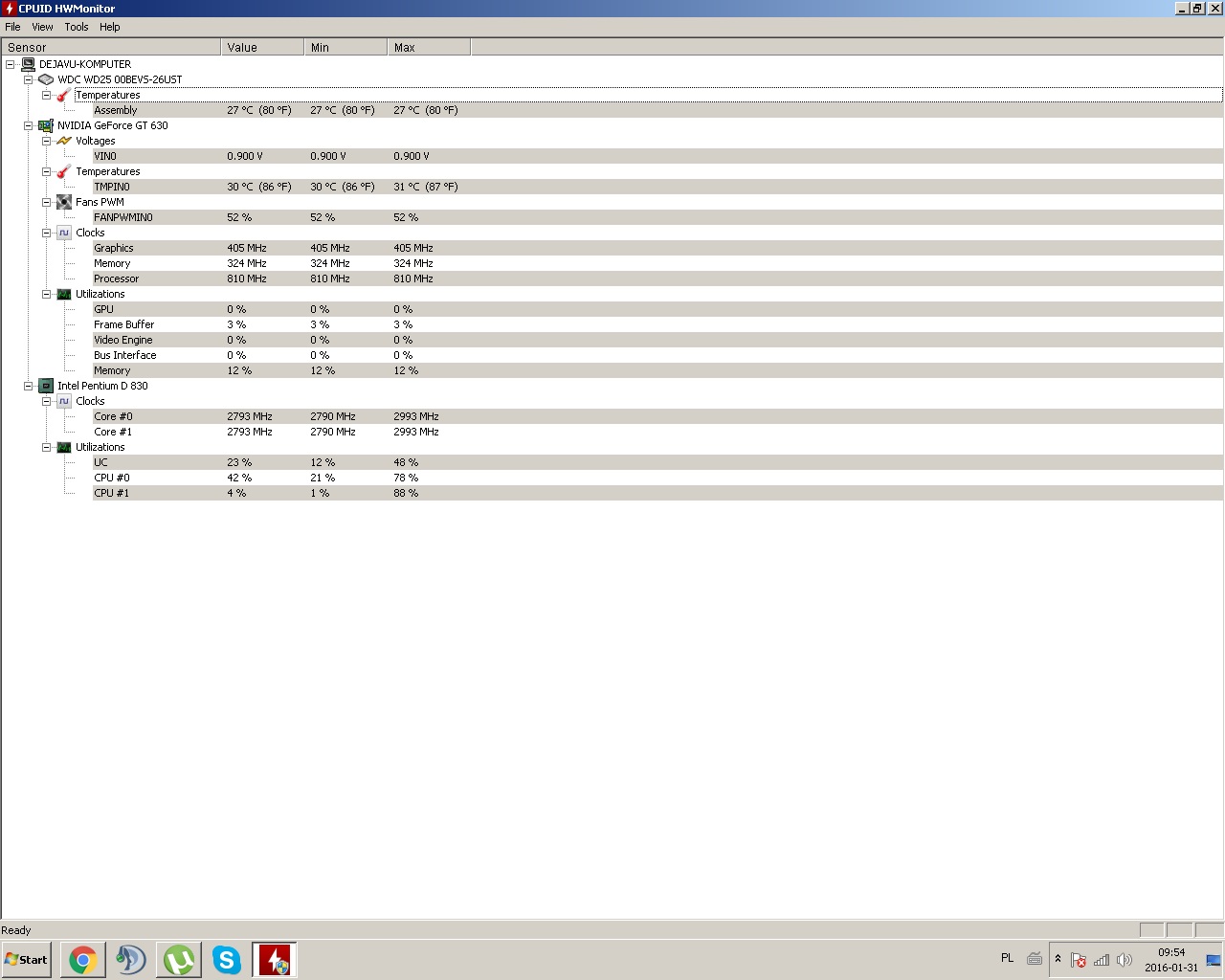The height and width of the screenshot is (980, 1225).
Task: Select the UC utilization row
Action: (x=657, y=462)
